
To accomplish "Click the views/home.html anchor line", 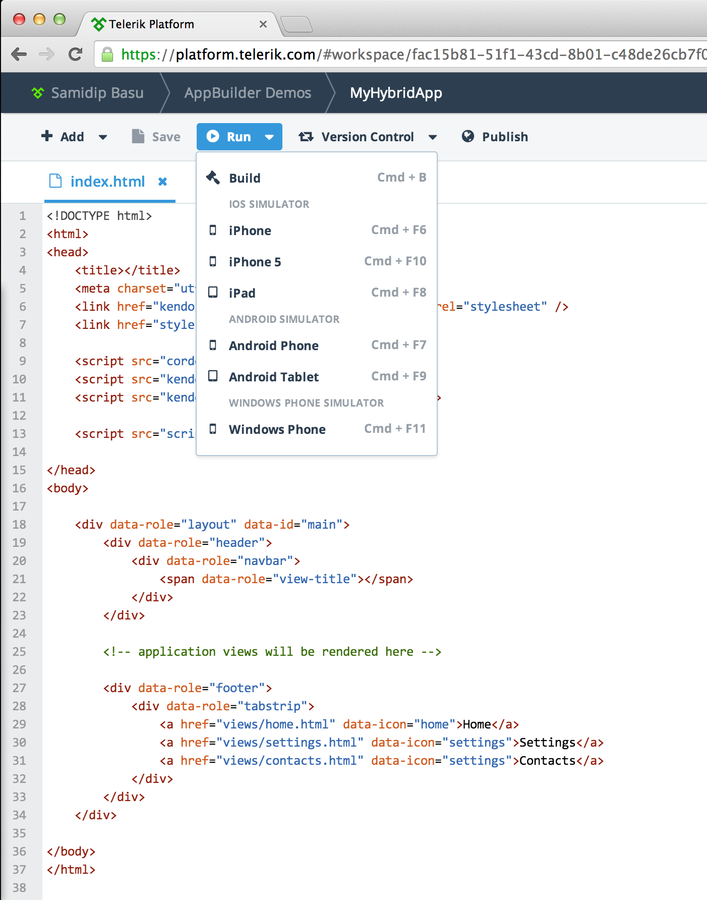I will pos(339,724).
